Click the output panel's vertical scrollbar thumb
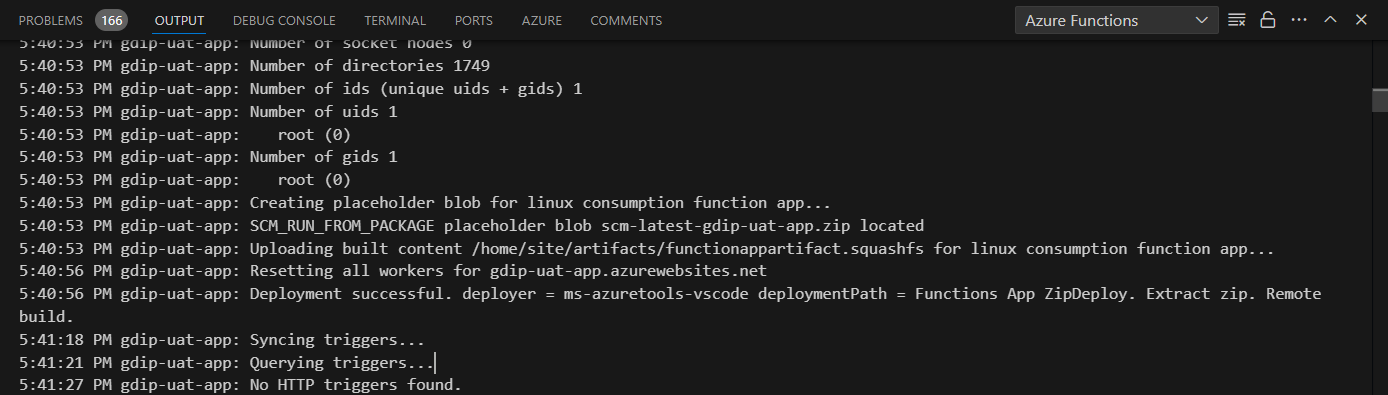This screenshot has height=395, width=1388. [1380, 100]
